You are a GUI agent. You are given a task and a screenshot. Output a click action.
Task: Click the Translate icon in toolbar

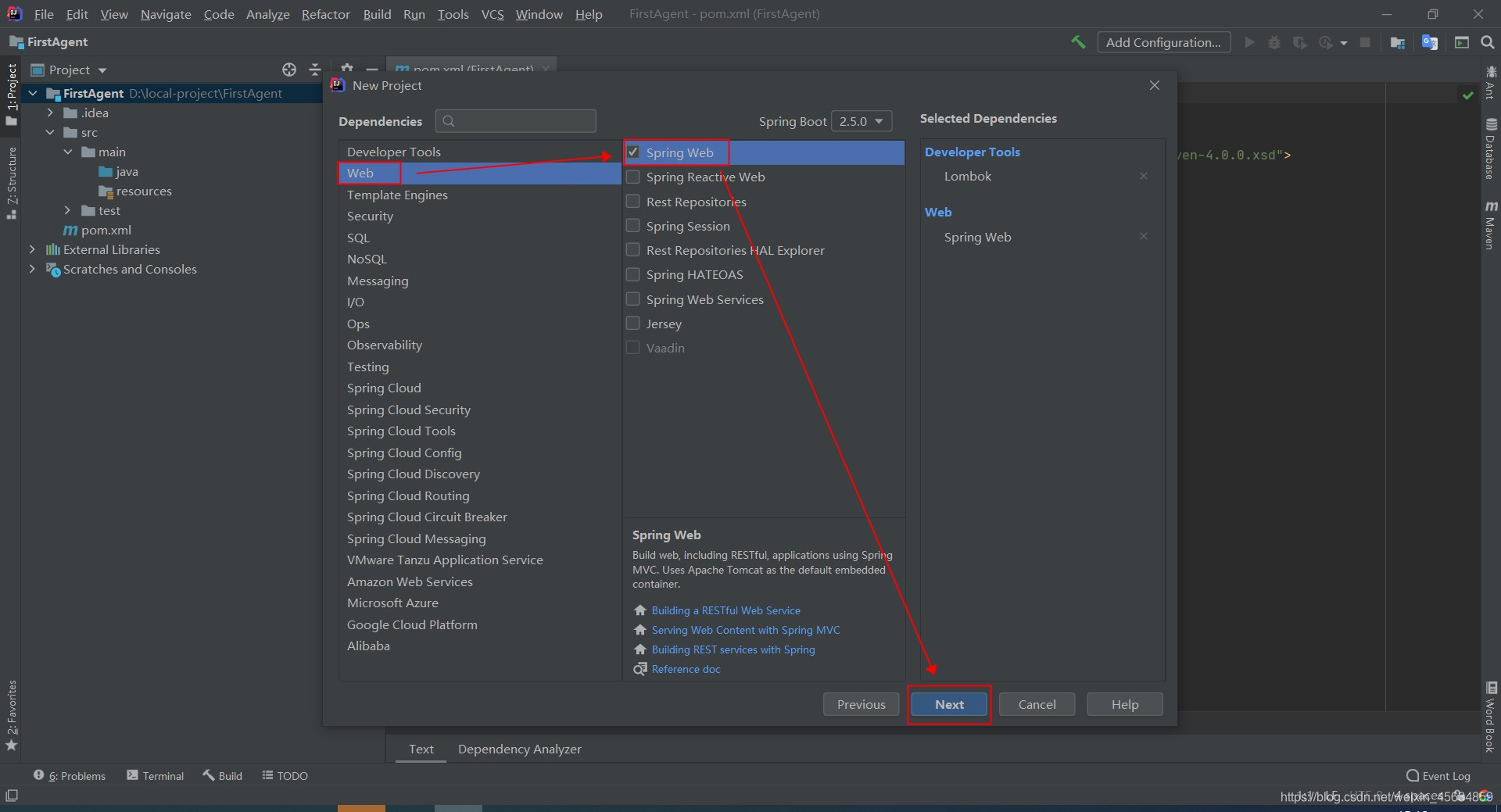[x=1430, y=42]
